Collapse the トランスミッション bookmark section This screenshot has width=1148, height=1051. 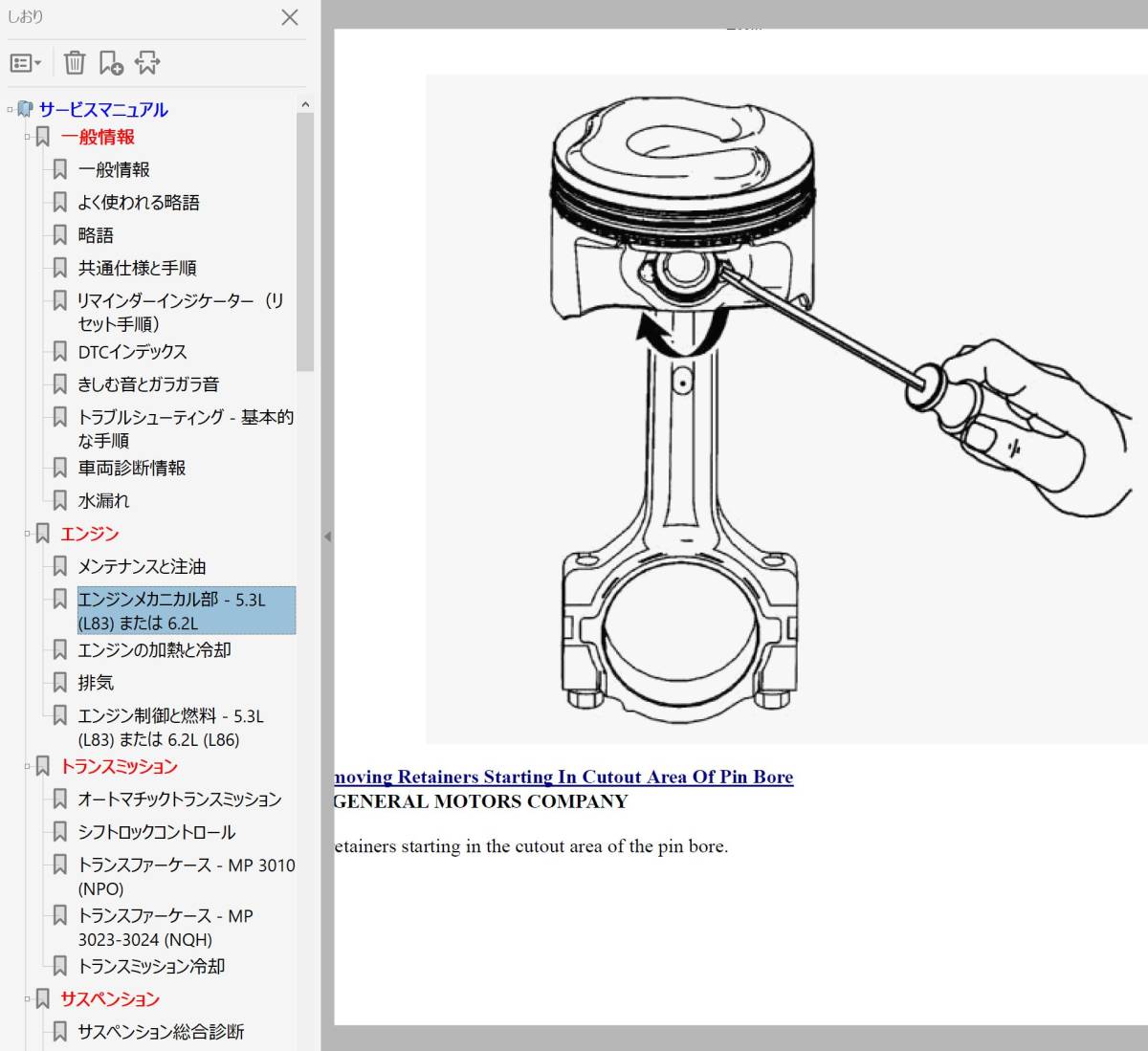[x=28, y=766]
